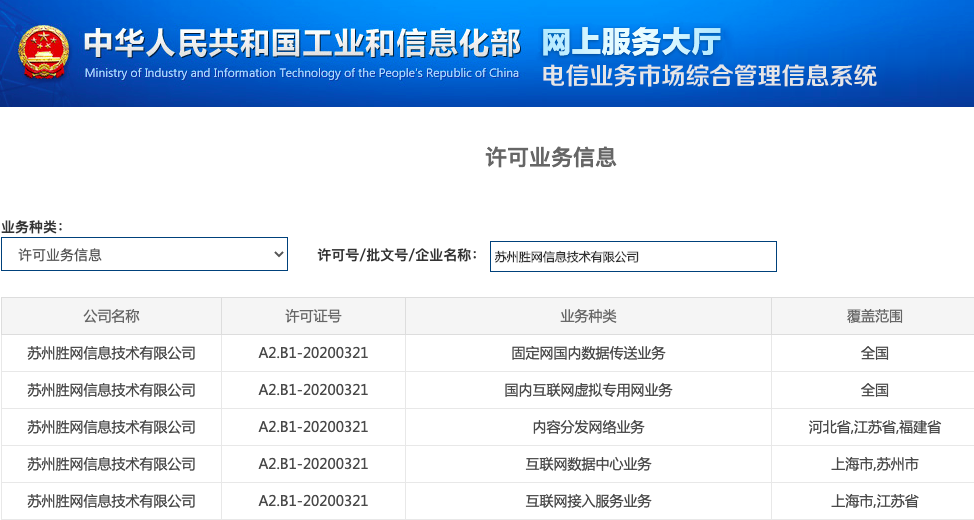Click the 业务种类 field label
974x520 pixels.
tap(32, 227)
